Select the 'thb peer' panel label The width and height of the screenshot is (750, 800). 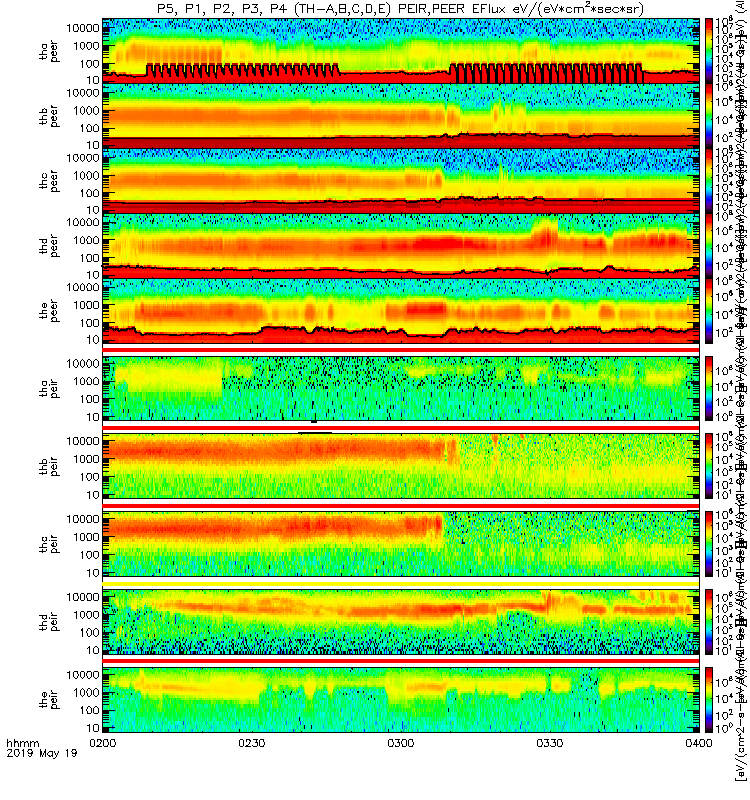[x=49, y=116]
